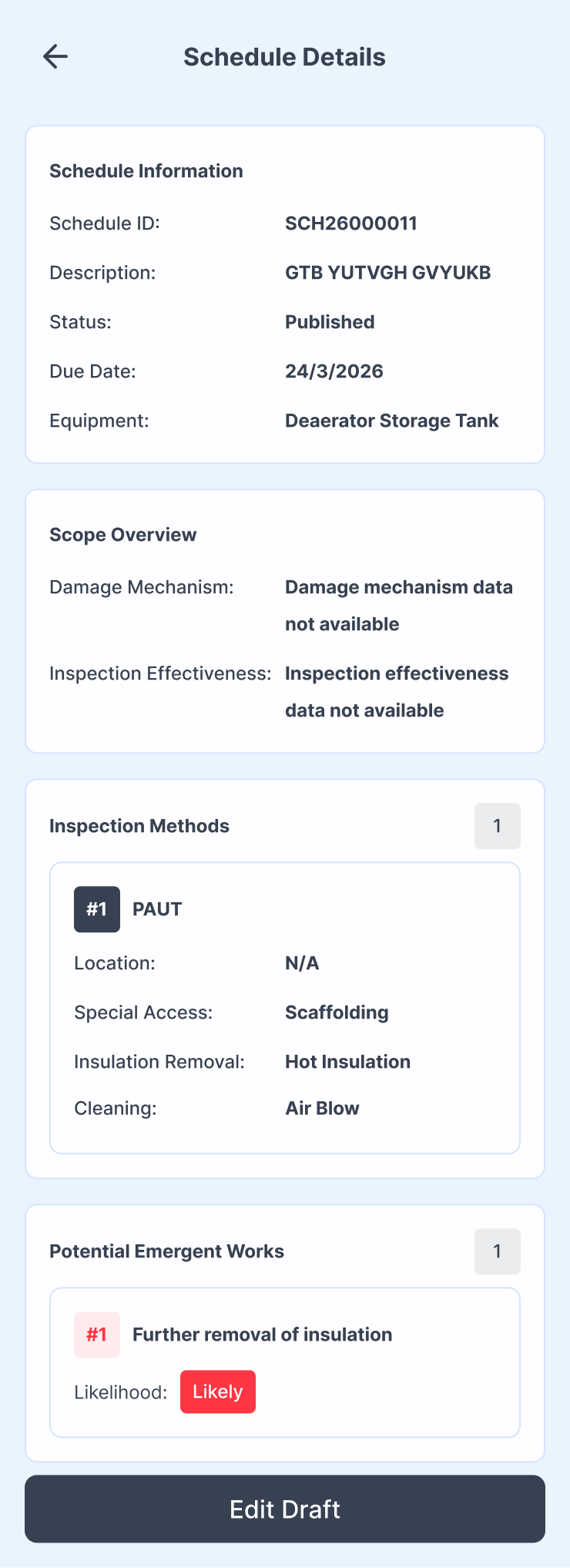The width and height of the screenshot is (570, 1568).
Task: Tap Deaerator Storage Tank equipment value
Action: pos(392,421)
